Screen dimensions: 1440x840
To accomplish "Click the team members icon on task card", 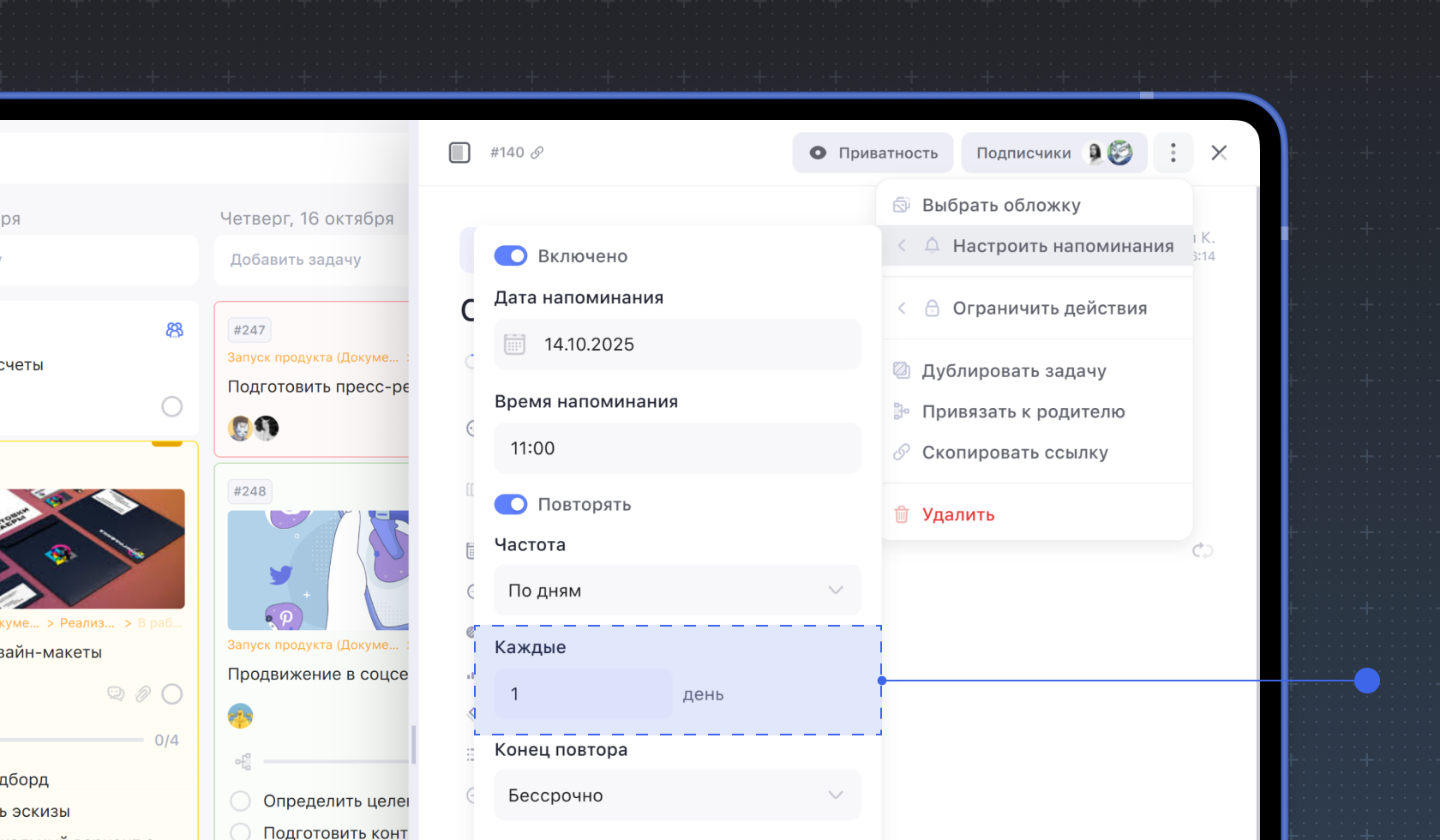I will coord(174,330).
